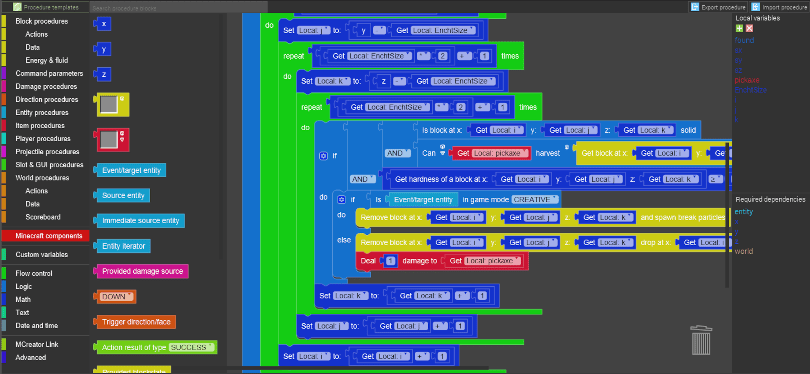
Task: Grab the Trigger direction/face block
Action: (x=135, y=322)
